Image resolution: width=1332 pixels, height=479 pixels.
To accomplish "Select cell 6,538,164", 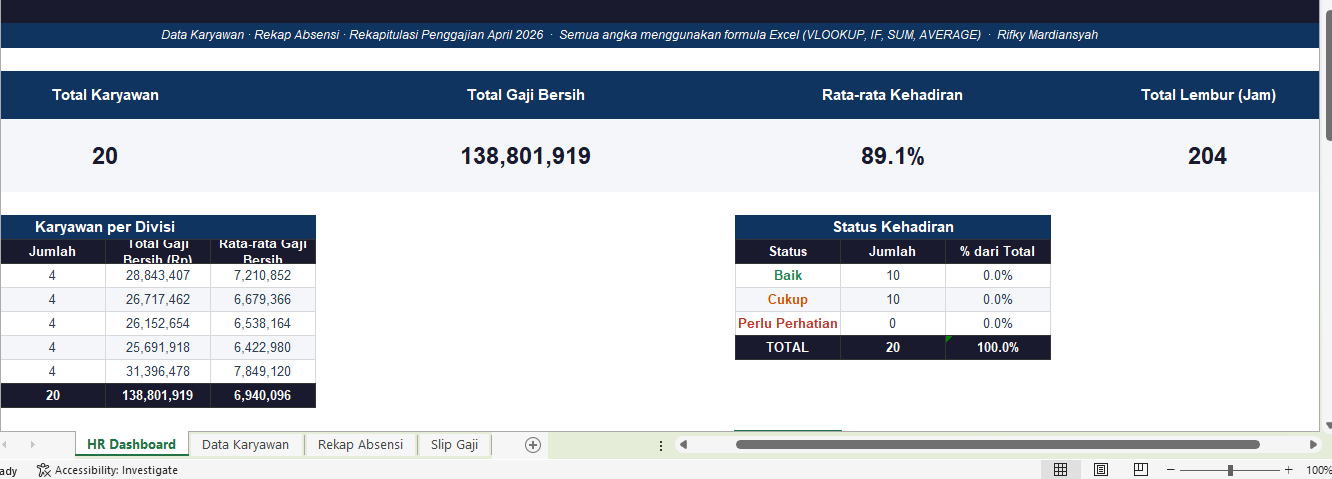I will pos(263,323).
